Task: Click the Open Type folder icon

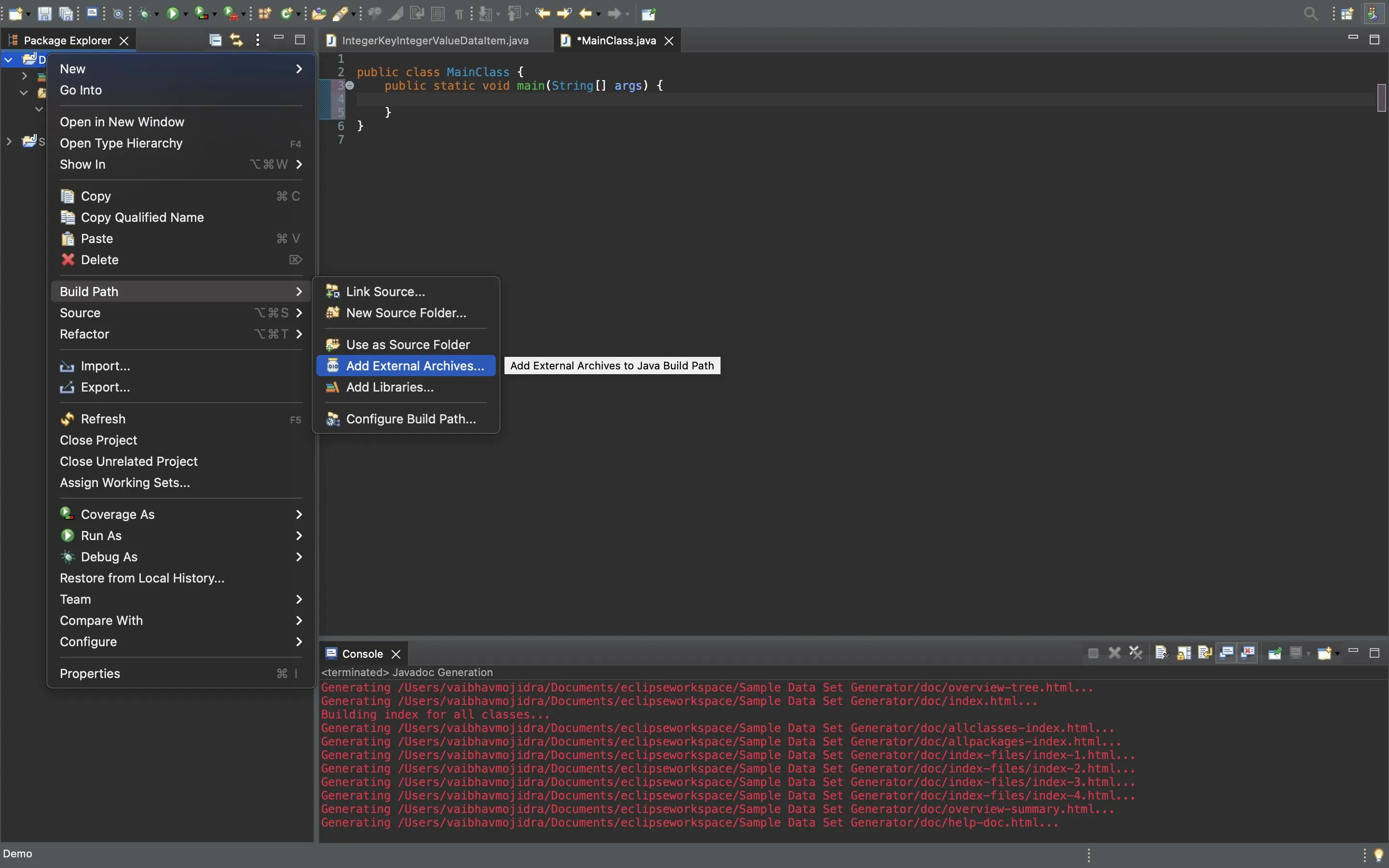Action: pos(318,14)
